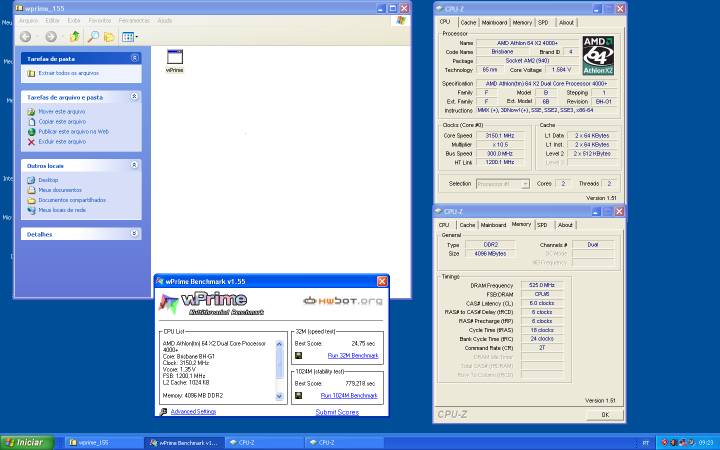Click the save icon beside Run 1024M Benchmark

coord(298,395)
